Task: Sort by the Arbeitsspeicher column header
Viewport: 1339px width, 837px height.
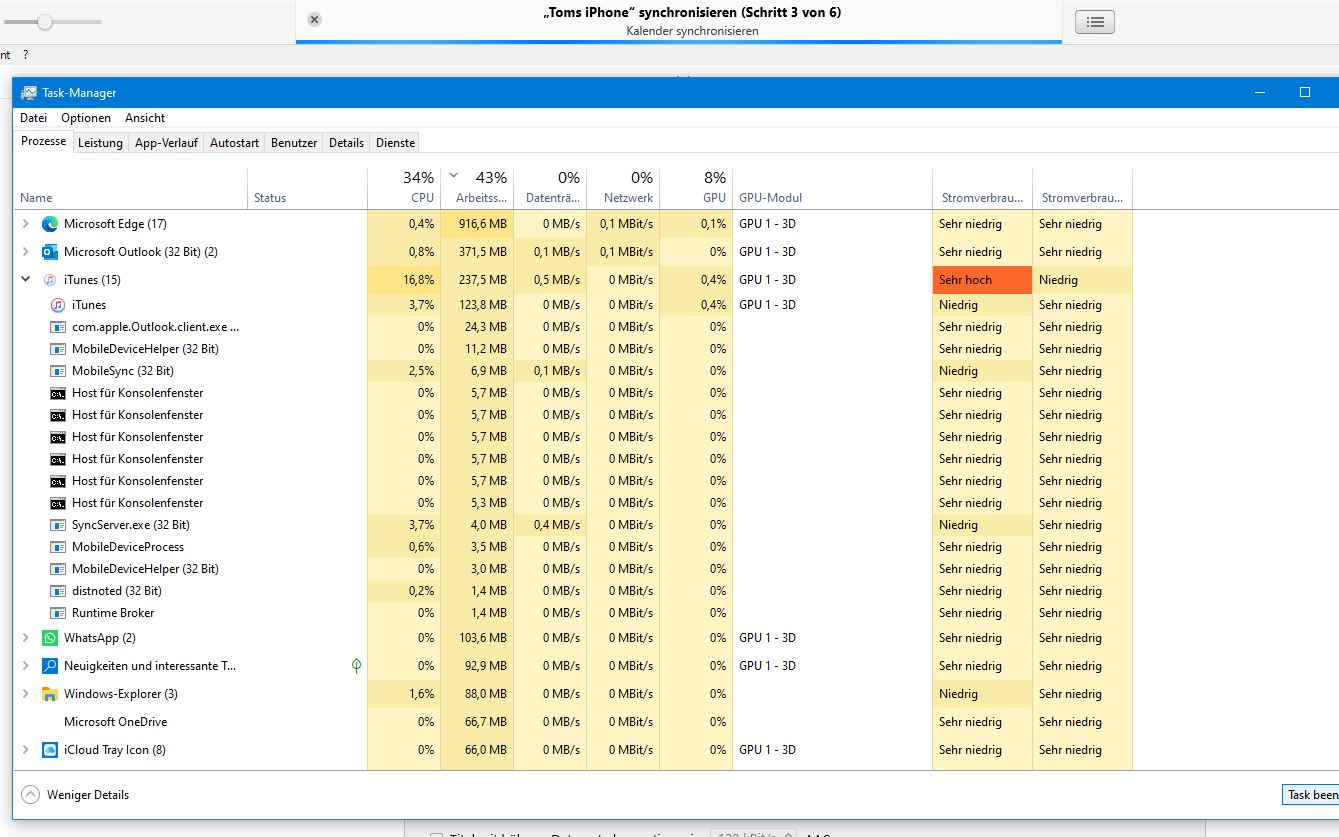Action: click(x=477, y=188)
